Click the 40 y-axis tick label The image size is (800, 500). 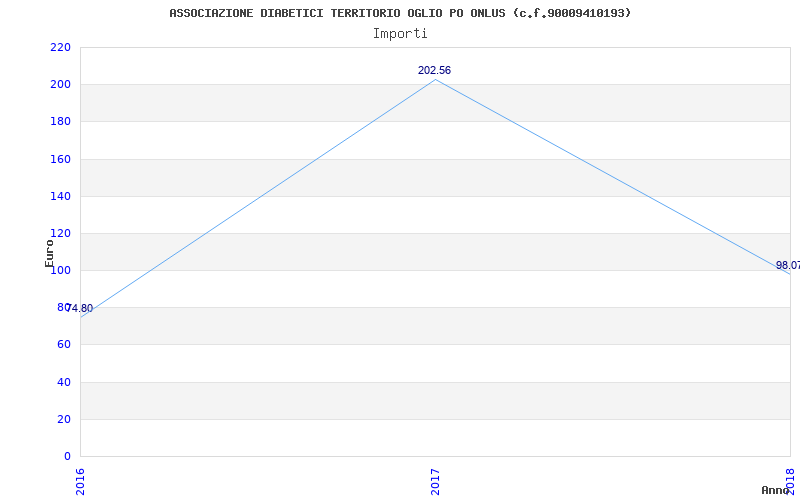click(x=64, y=382)
